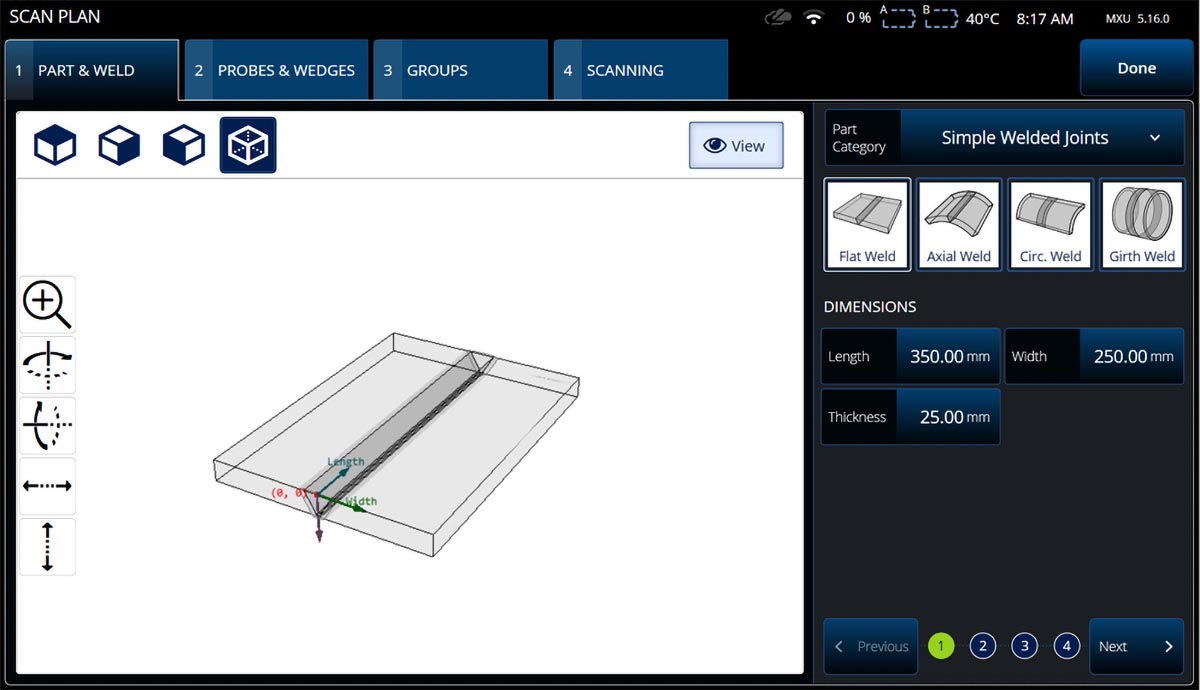Click the zoom magnifier tool

coord(47,305)
